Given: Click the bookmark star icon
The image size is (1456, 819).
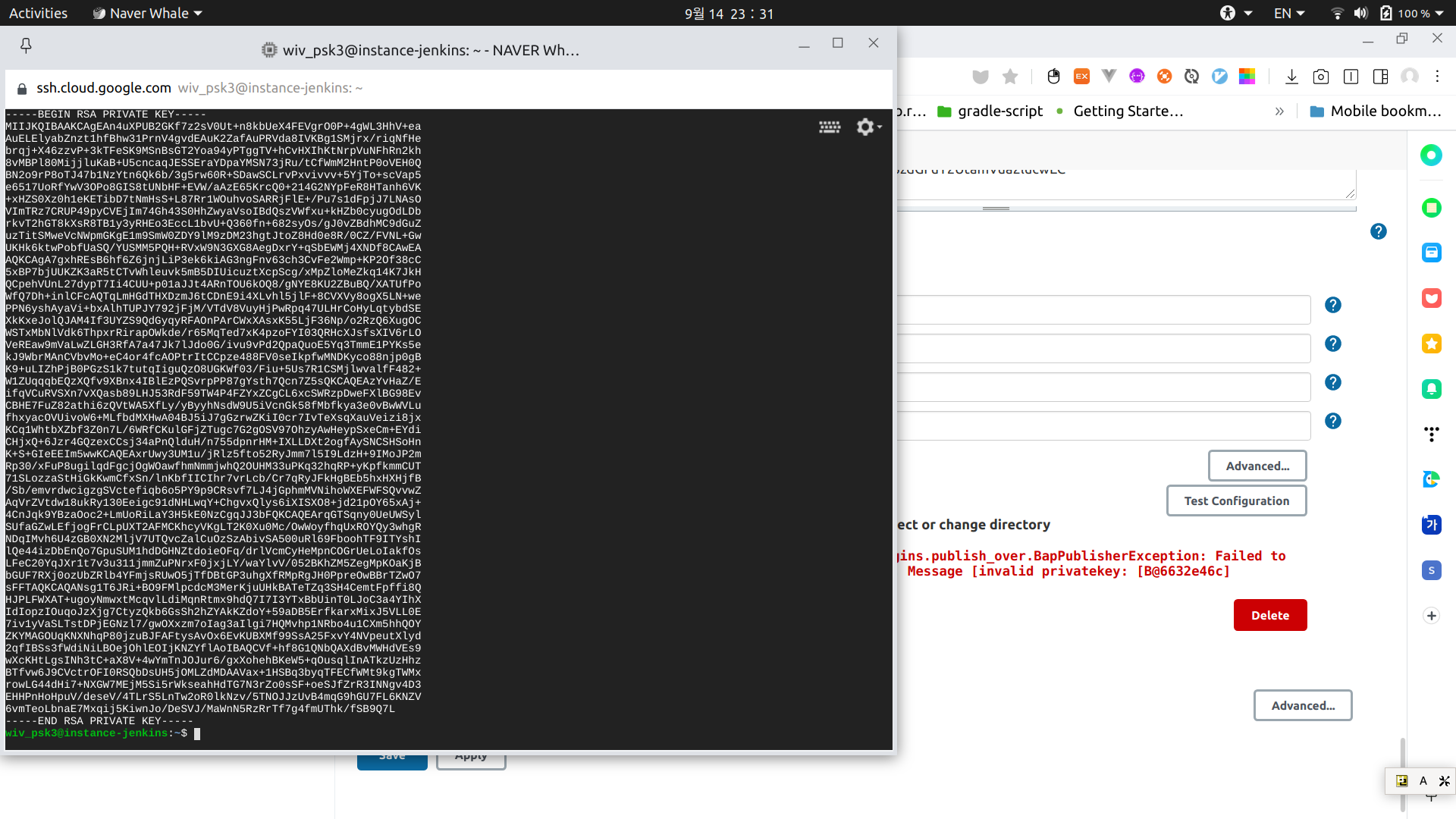Looking at the screenshot, I should point(1010,77).
